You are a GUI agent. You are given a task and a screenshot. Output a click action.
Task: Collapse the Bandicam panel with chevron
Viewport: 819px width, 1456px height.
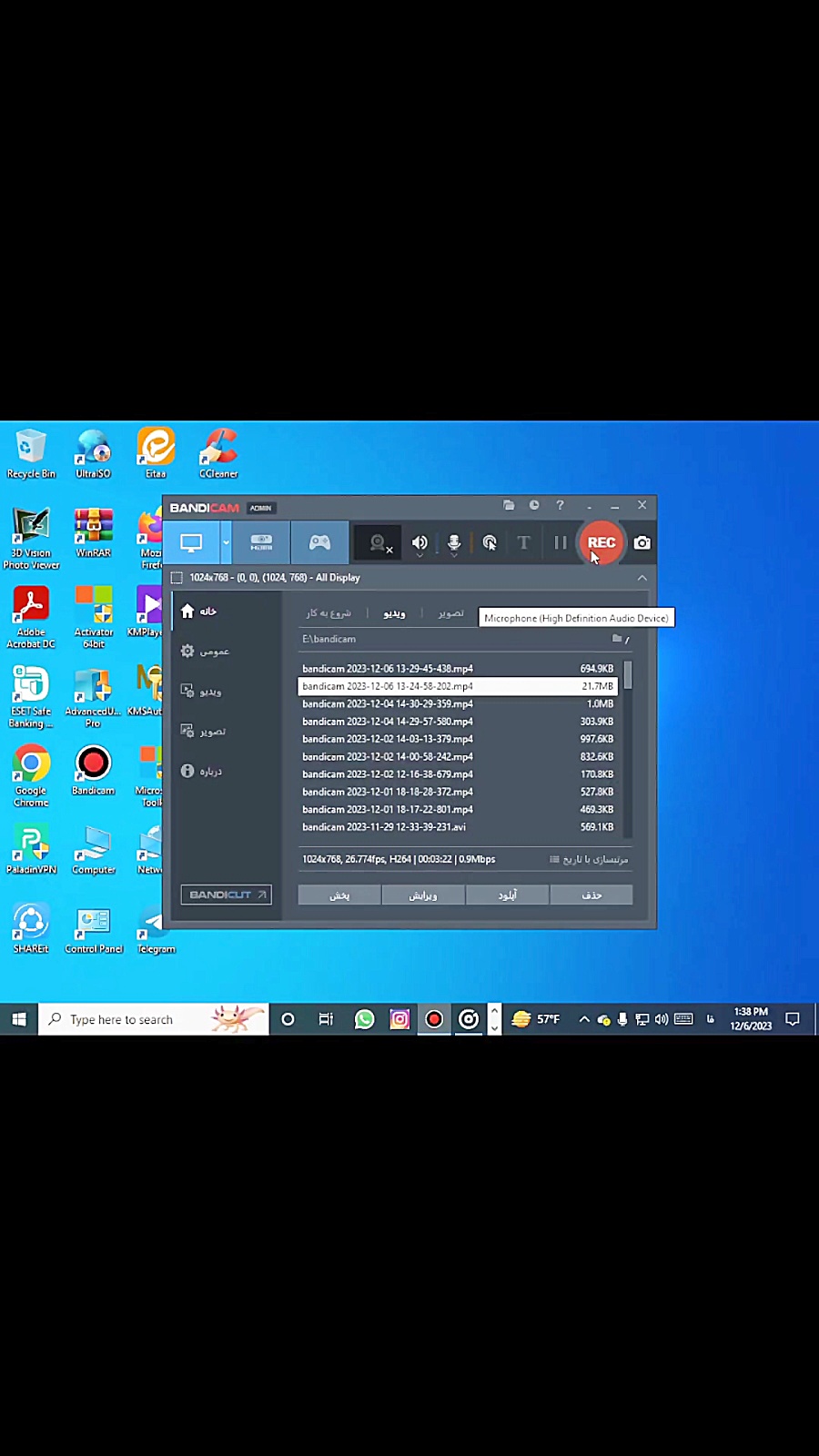click(642, 578)
